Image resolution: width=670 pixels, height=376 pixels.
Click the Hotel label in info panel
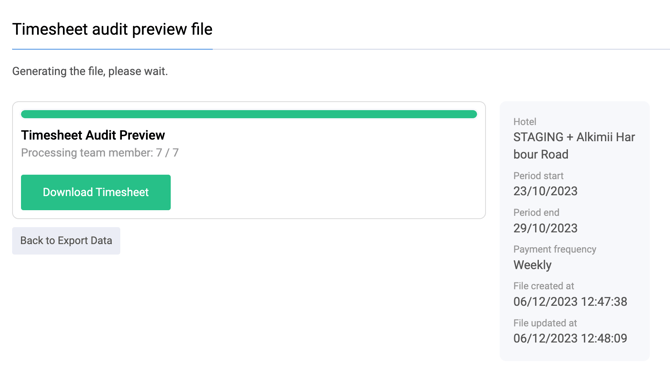[525, 122]
